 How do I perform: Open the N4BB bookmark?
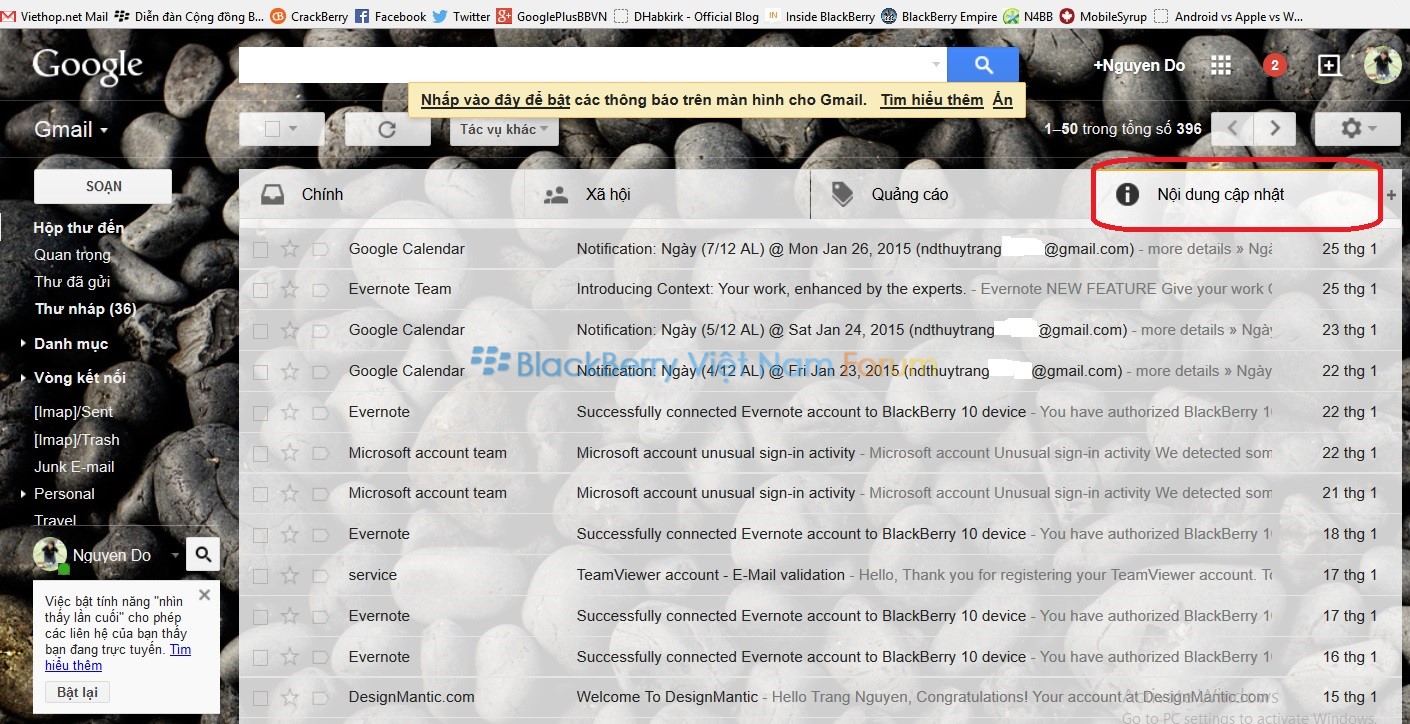pos(1028,16)
